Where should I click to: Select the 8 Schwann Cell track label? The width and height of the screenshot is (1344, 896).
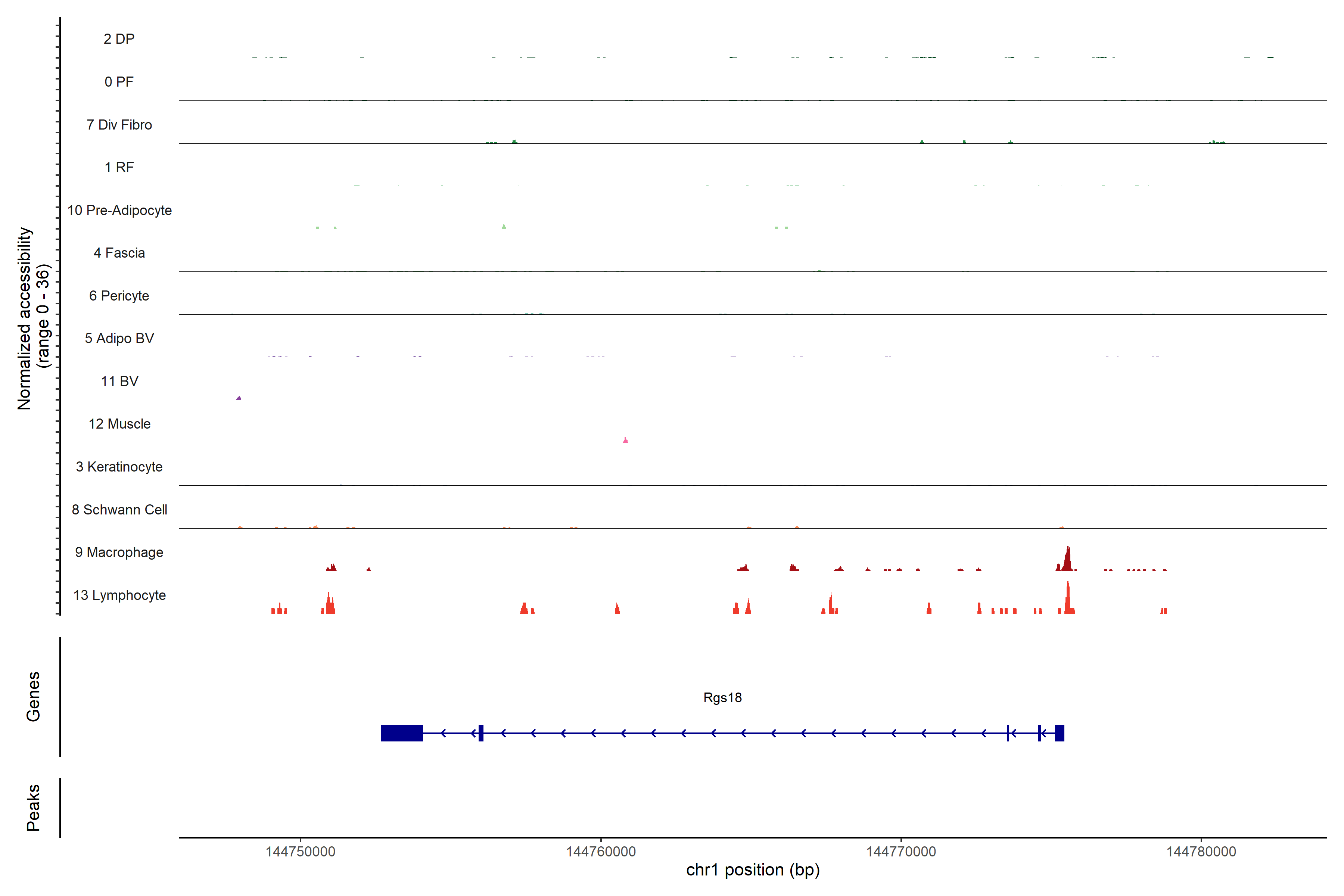coord(119,510)
